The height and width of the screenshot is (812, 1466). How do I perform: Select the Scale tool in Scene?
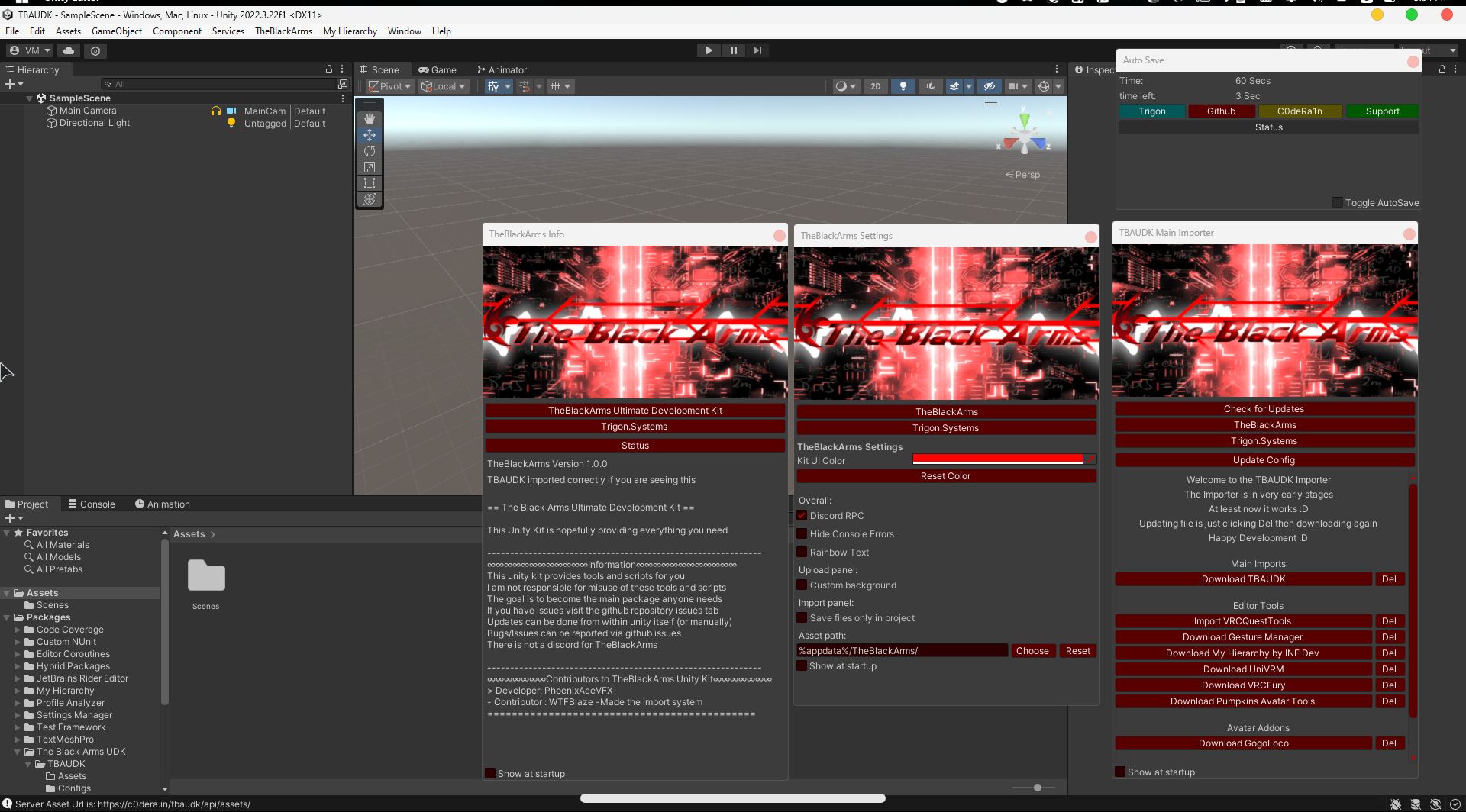pyautogui.click(x=370, y=167)
